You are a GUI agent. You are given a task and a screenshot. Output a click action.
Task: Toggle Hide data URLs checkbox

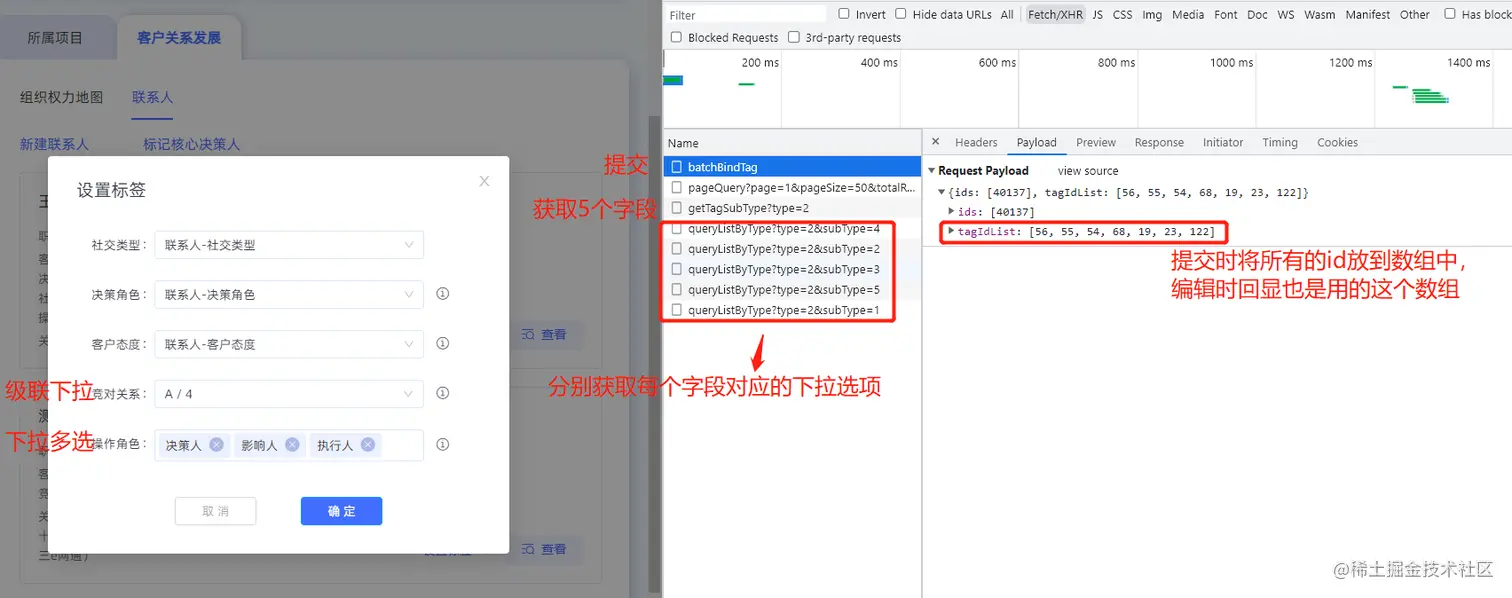901,14
